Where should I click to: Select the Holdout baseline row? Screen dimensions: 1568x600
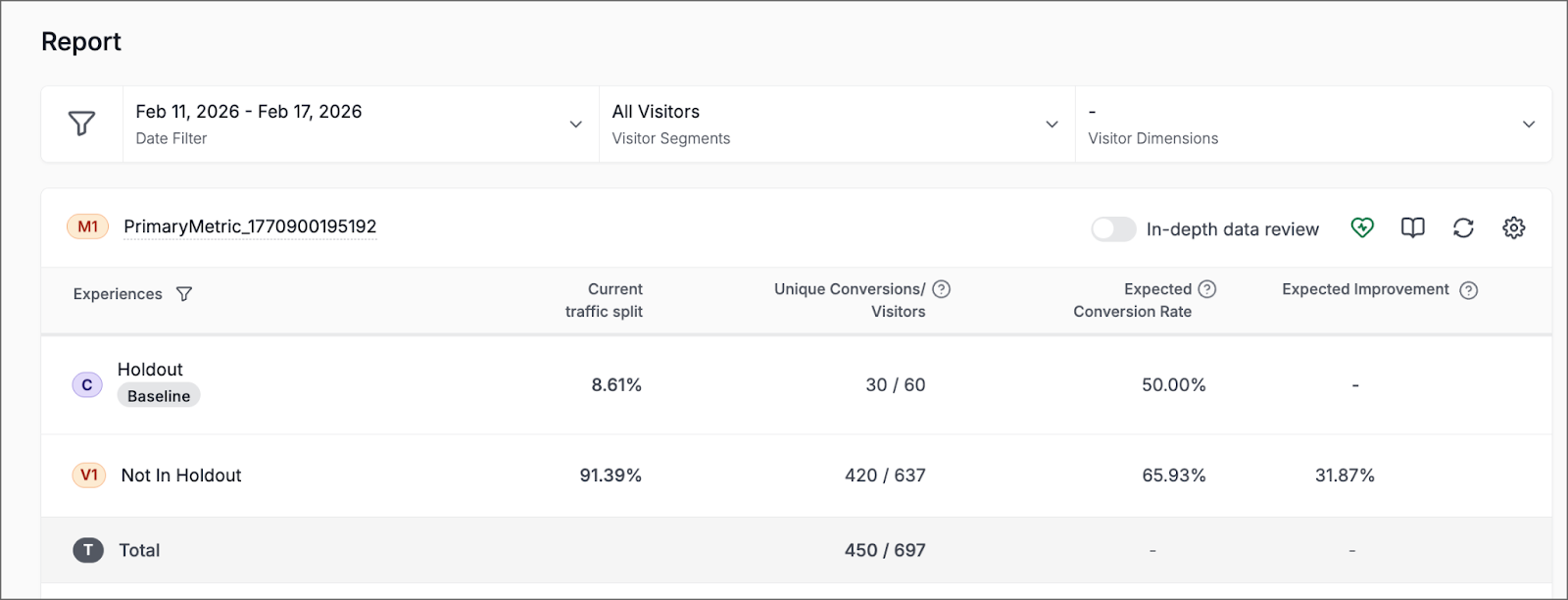click(150, 370)
